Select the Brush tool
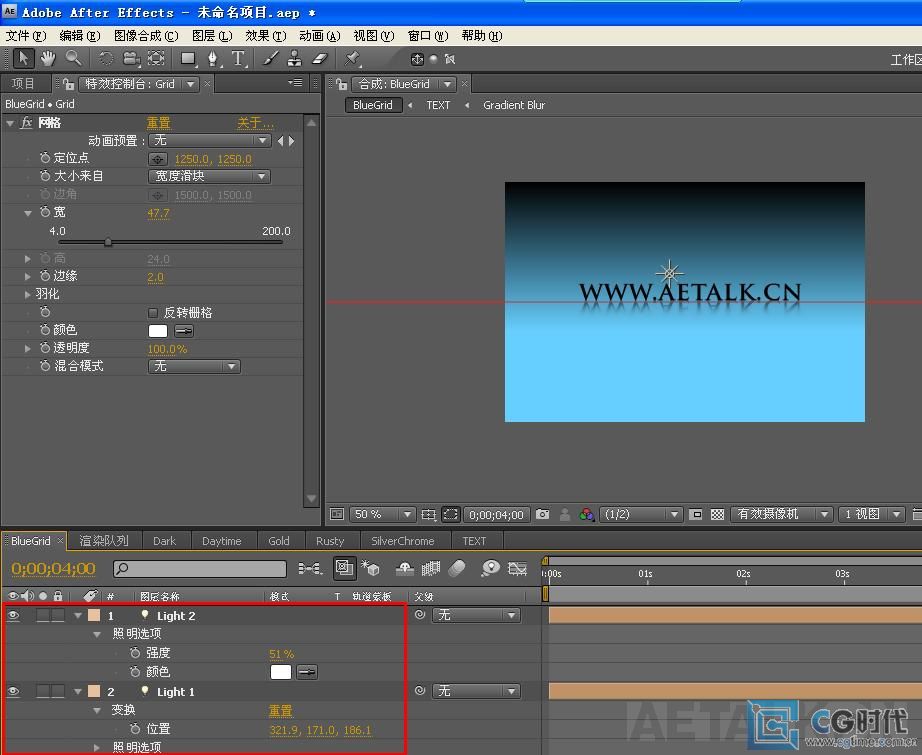This screenshot has height=755, width=922. pos(270,58)
